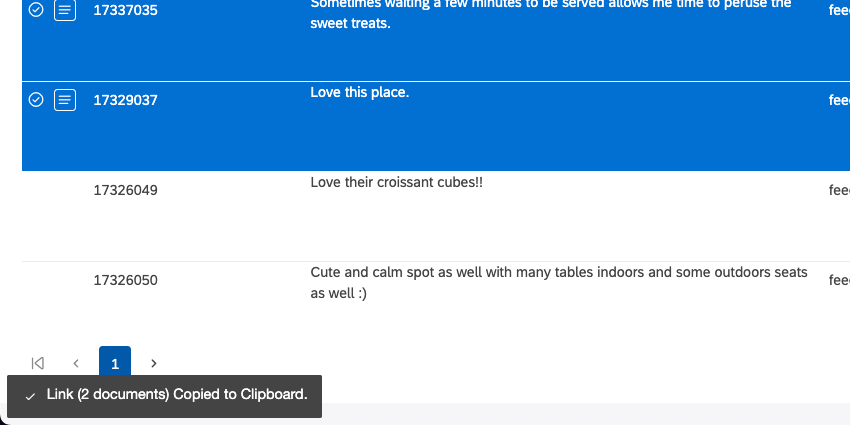Image resolution: width=850 pixels, height=425 pixels.
Task: Click the 'Sometimes waiting a few minutes' comment
Action: point(550,5)
